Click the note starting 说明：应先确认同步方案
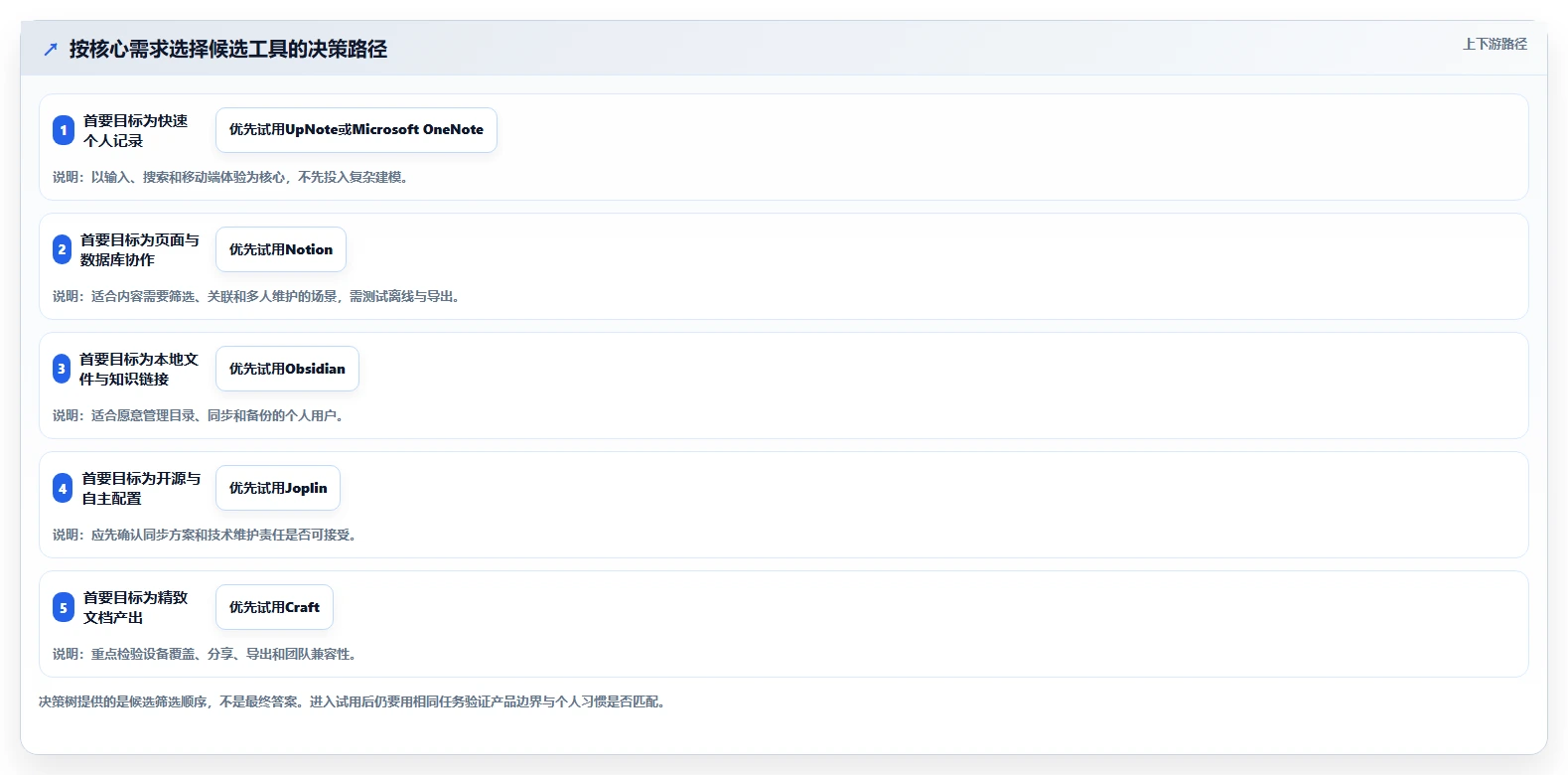Image resolution: width=1568 pixels, height=775 pixels. [206, 535]
